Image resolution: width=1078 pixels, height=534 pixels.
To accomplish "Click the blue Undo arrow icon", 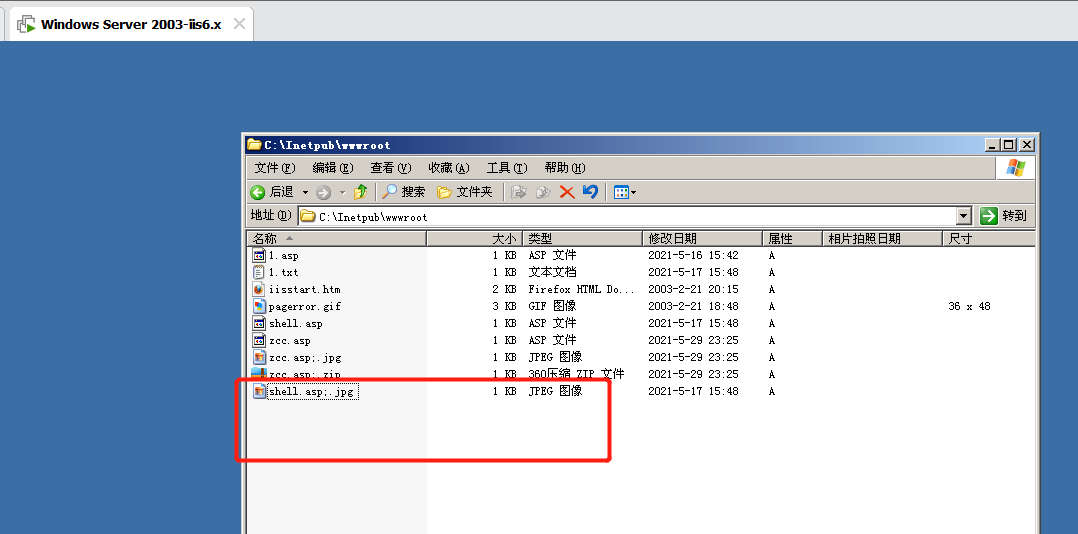I will click(x=590, y=192).
